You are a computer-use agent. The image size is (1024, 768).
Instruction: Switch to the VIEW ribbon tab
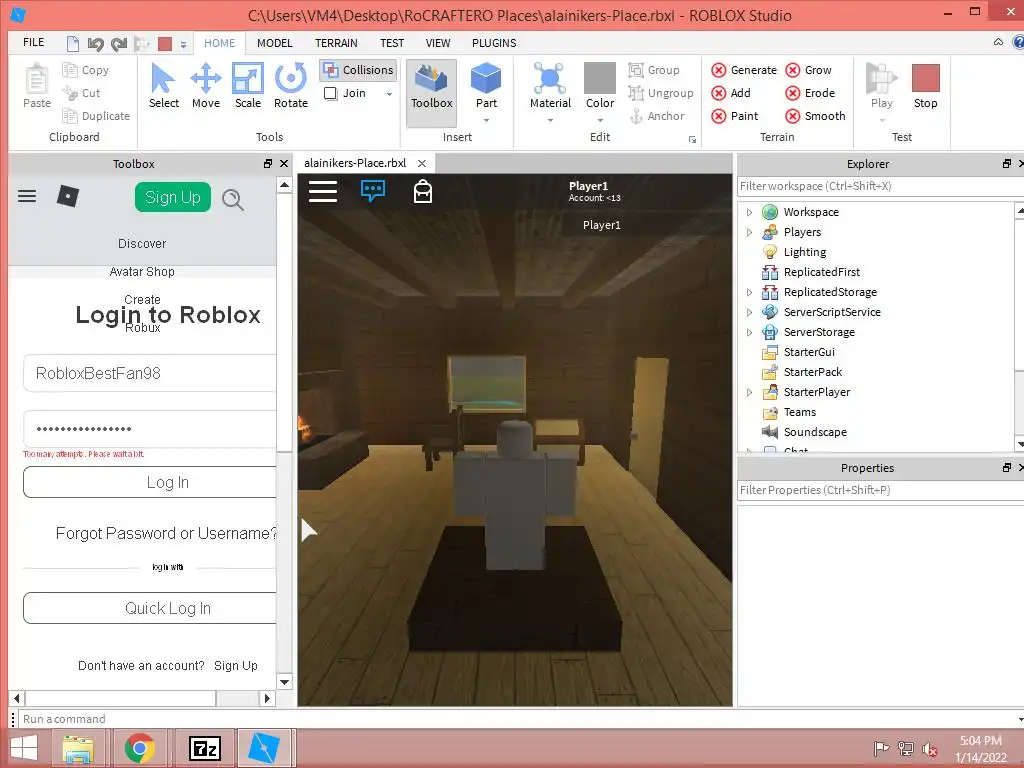[438, 43]
